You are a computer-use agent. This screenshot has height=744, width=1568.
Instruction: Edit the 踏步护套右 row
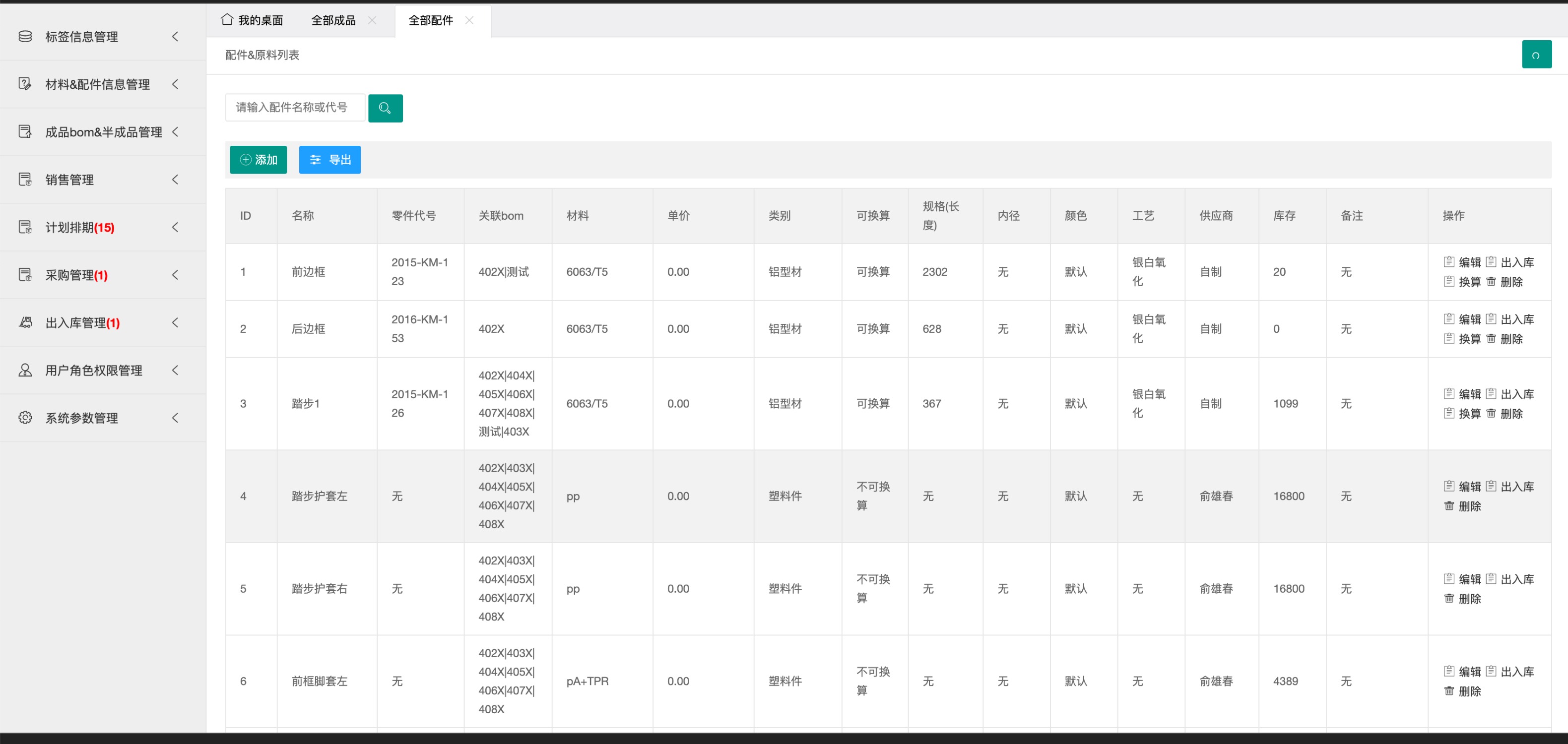click(x=1462, y=578)
